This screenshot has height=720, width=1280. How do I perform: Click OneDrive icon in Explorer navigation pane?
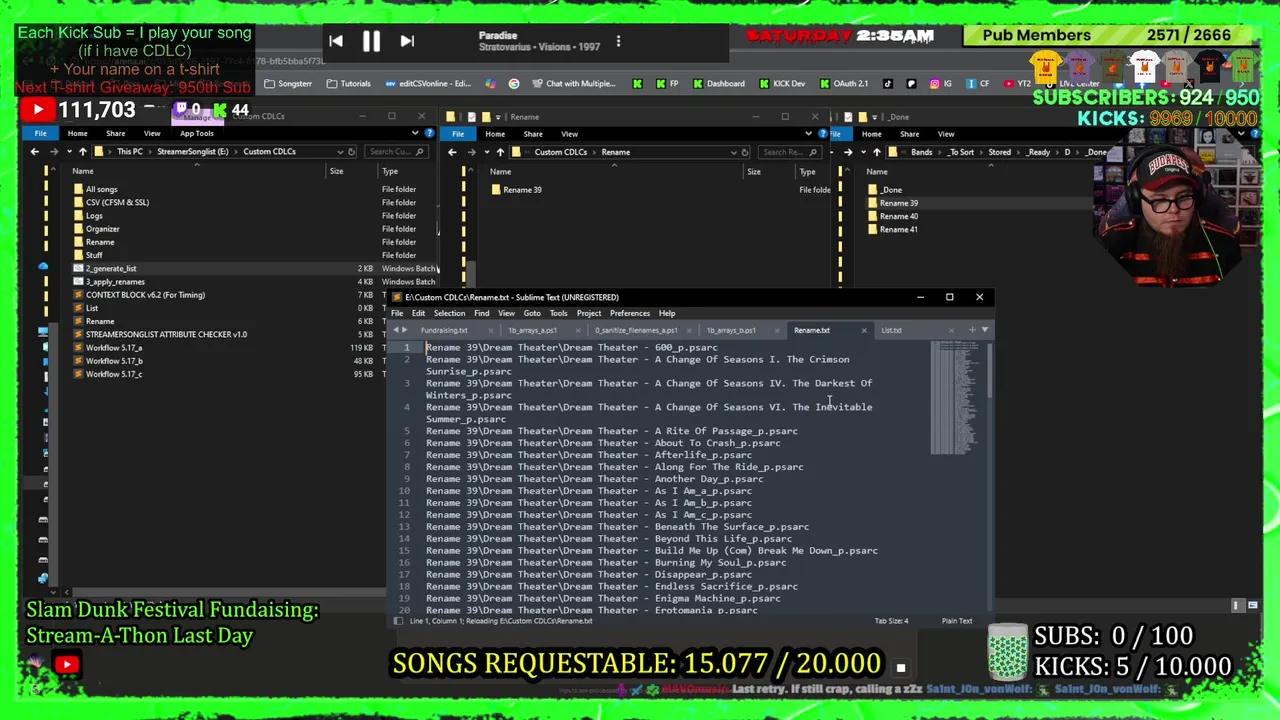[43, 266]
